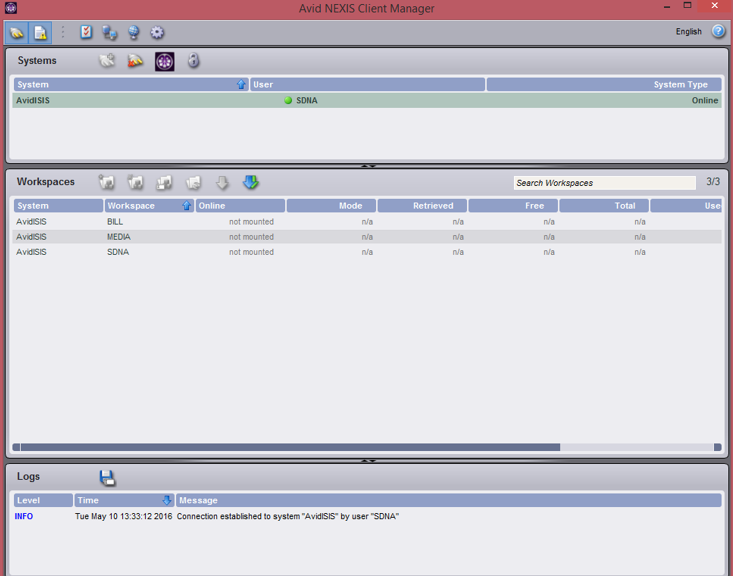733x576 pixels.
Task: Click 'not mounted' status for MEDIA
Action: pyautogui.click(x=251, y=237)
